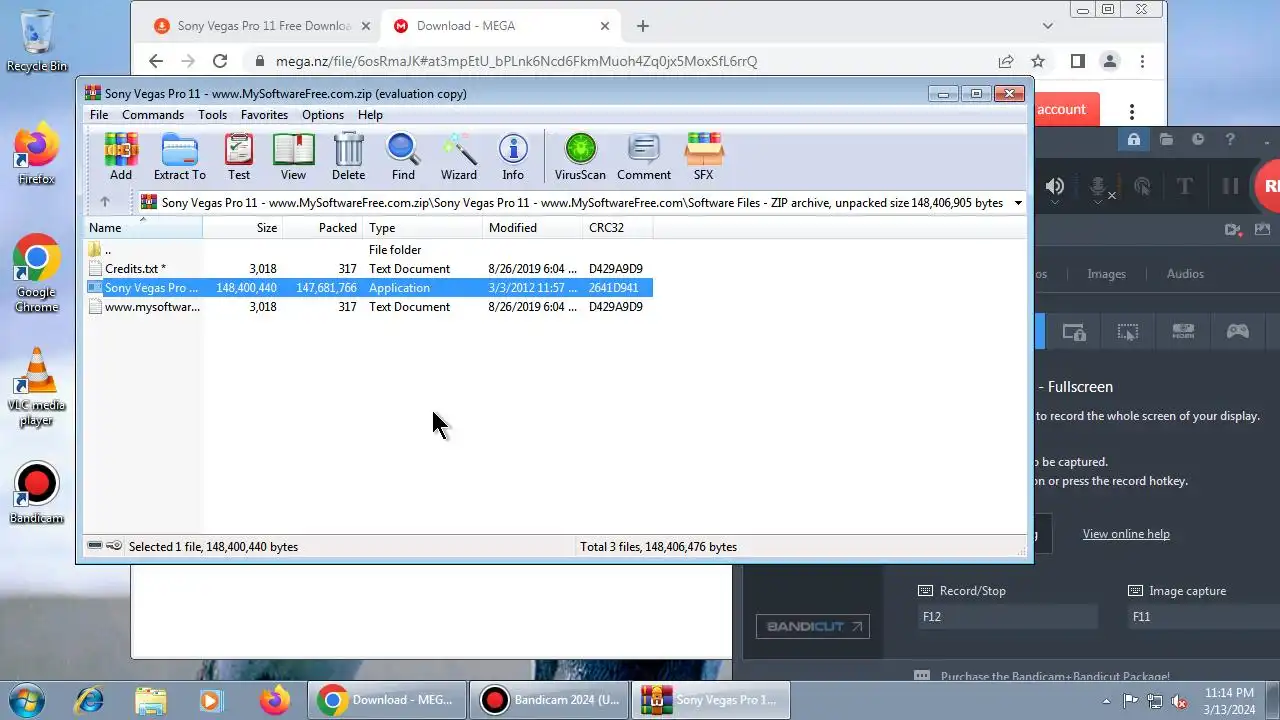Open Chrome side panel icon
Image resolution: width=1280 pixels, height=720 pixels.
1077,61
